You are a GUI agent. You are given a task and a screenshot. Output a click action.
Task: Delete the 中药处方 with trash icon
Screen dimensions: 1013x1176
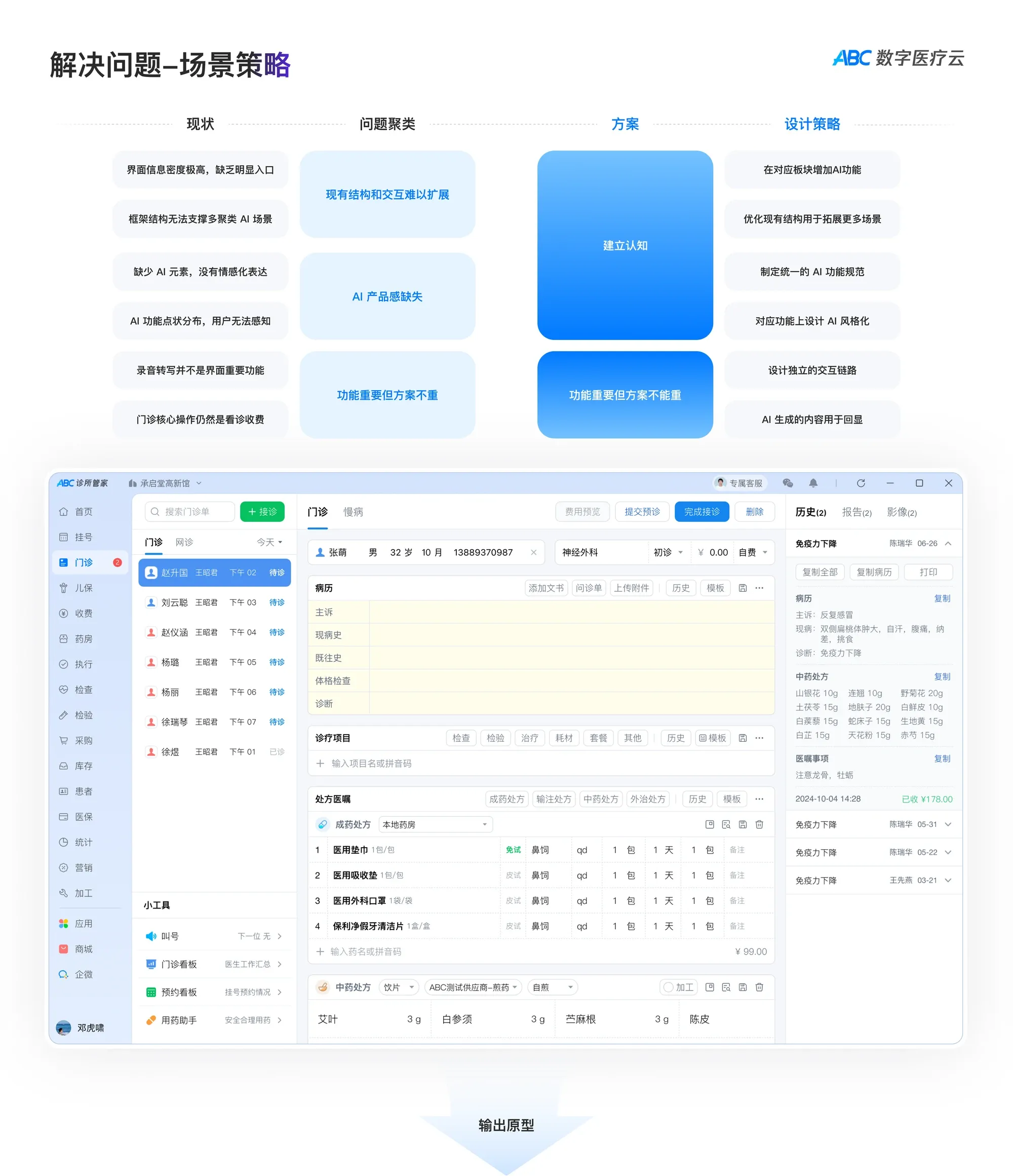[x=759, y=987]
